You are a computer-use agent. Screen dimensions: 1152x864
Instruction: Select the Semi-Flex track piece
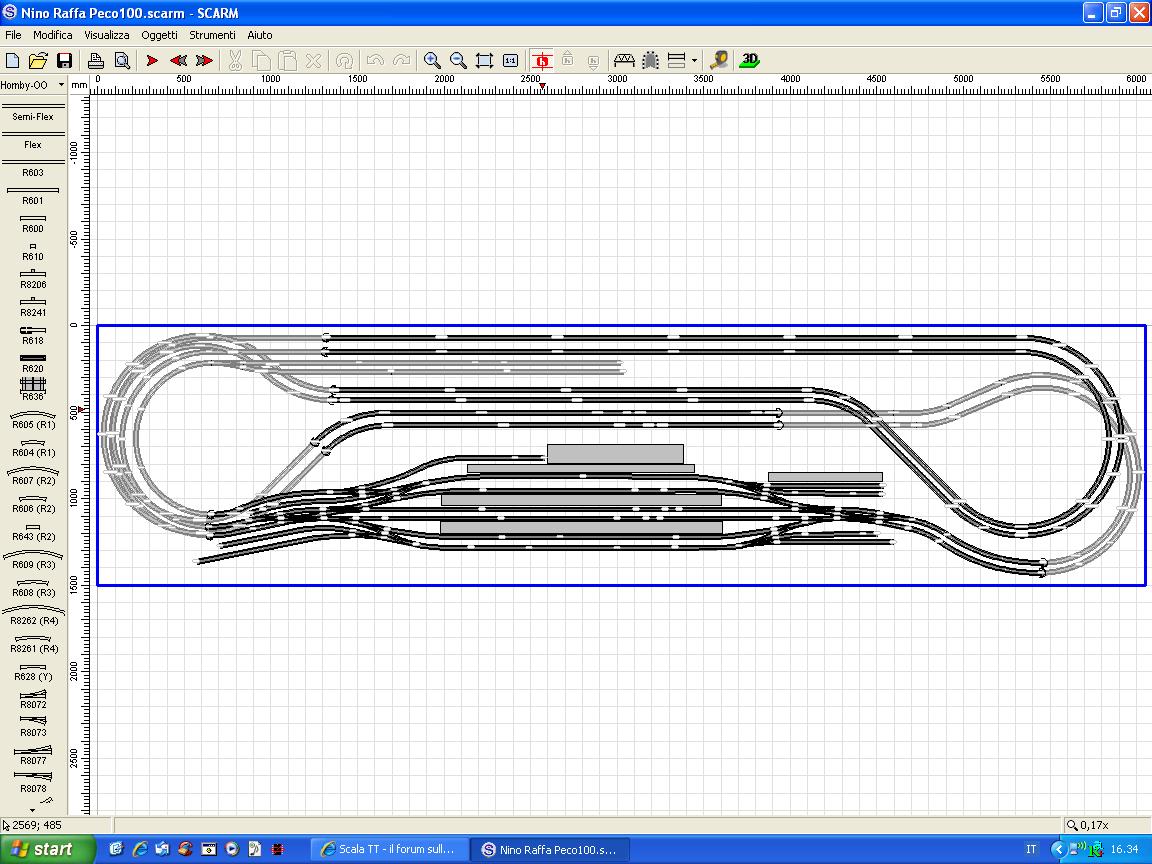[x=33, y=112]
